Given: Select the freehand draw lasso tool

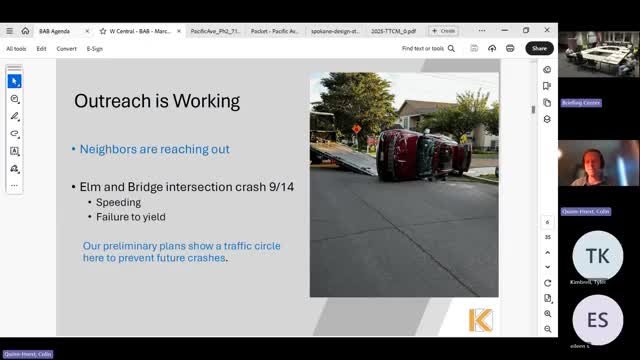Looking at the screenshot, I should (15, 134).
